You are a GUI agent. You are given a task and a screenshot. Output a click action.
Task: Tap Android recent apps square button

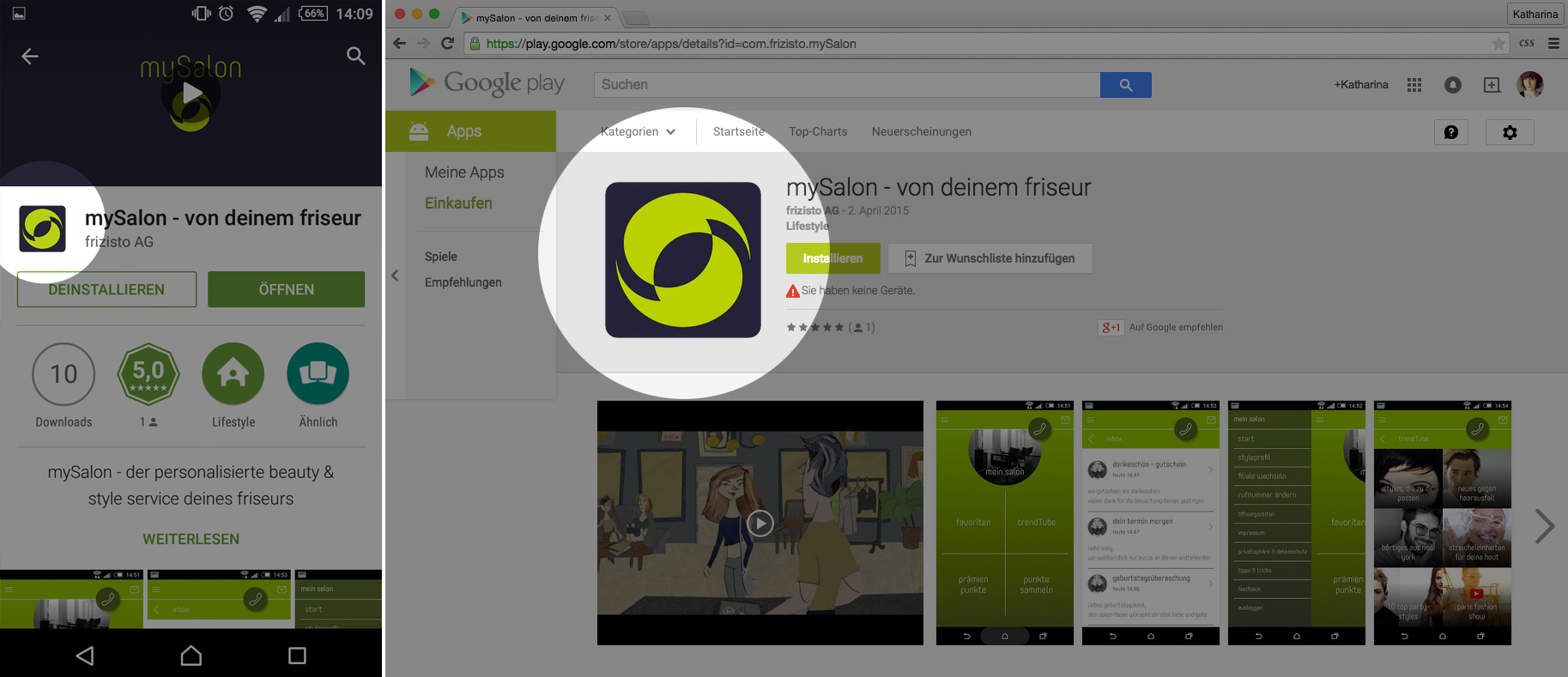(297, 656)
